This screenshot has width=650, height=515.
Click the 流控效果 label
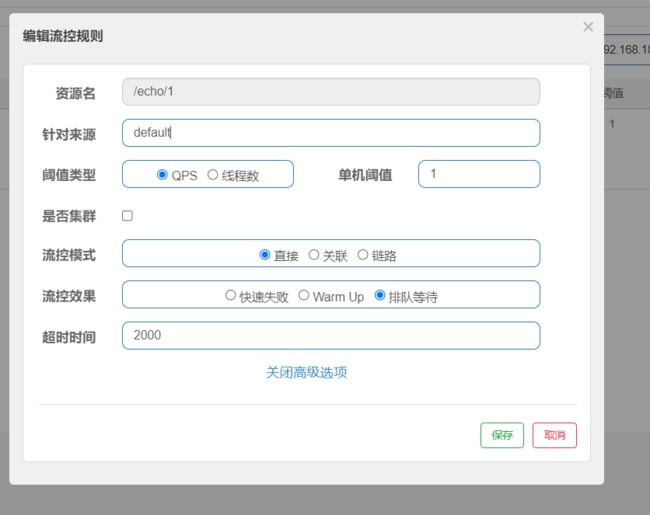69,296
